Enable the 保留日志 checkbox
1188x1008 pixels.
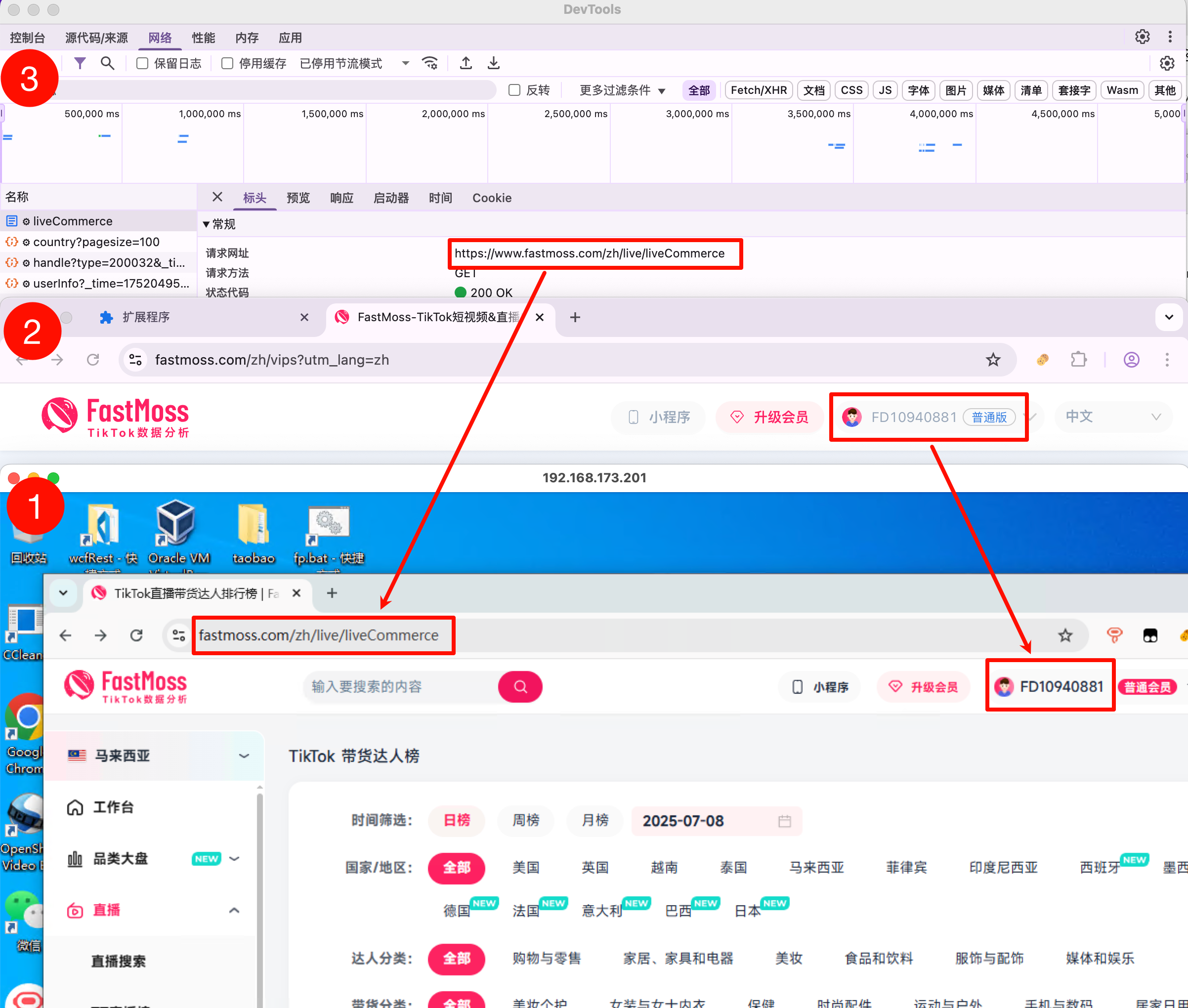[142, 63]
